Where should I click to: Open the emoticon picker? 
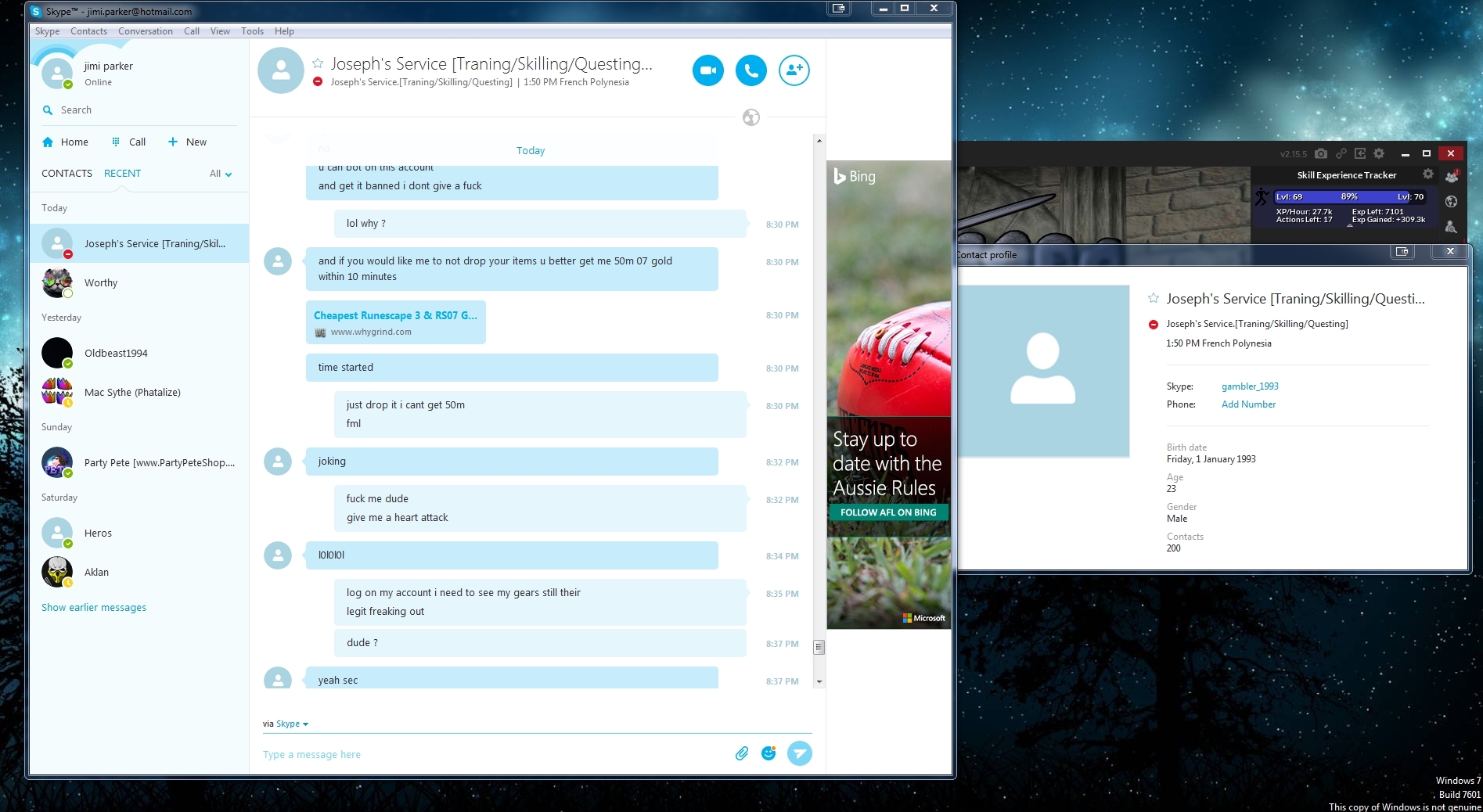[x=768, y=753]
